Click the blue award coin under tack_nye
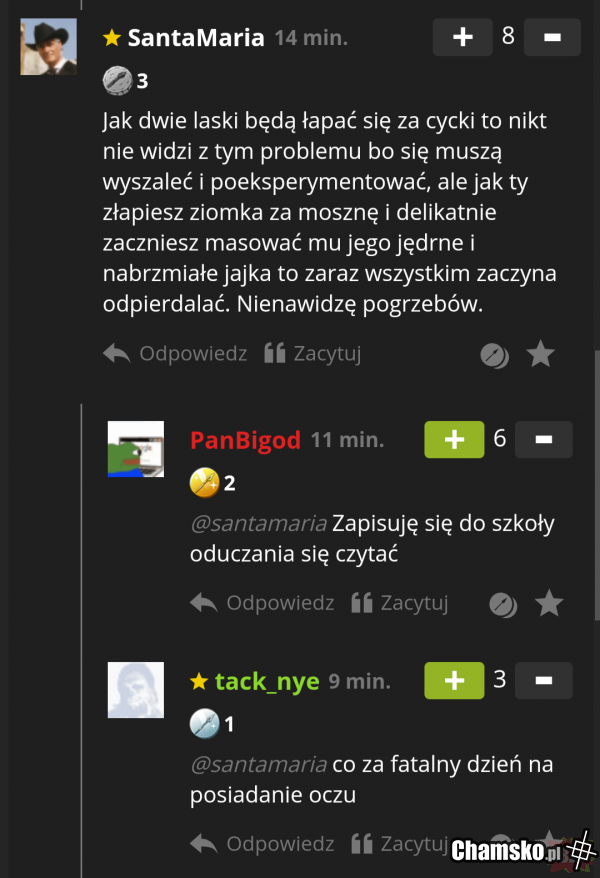 coord(204,723)
